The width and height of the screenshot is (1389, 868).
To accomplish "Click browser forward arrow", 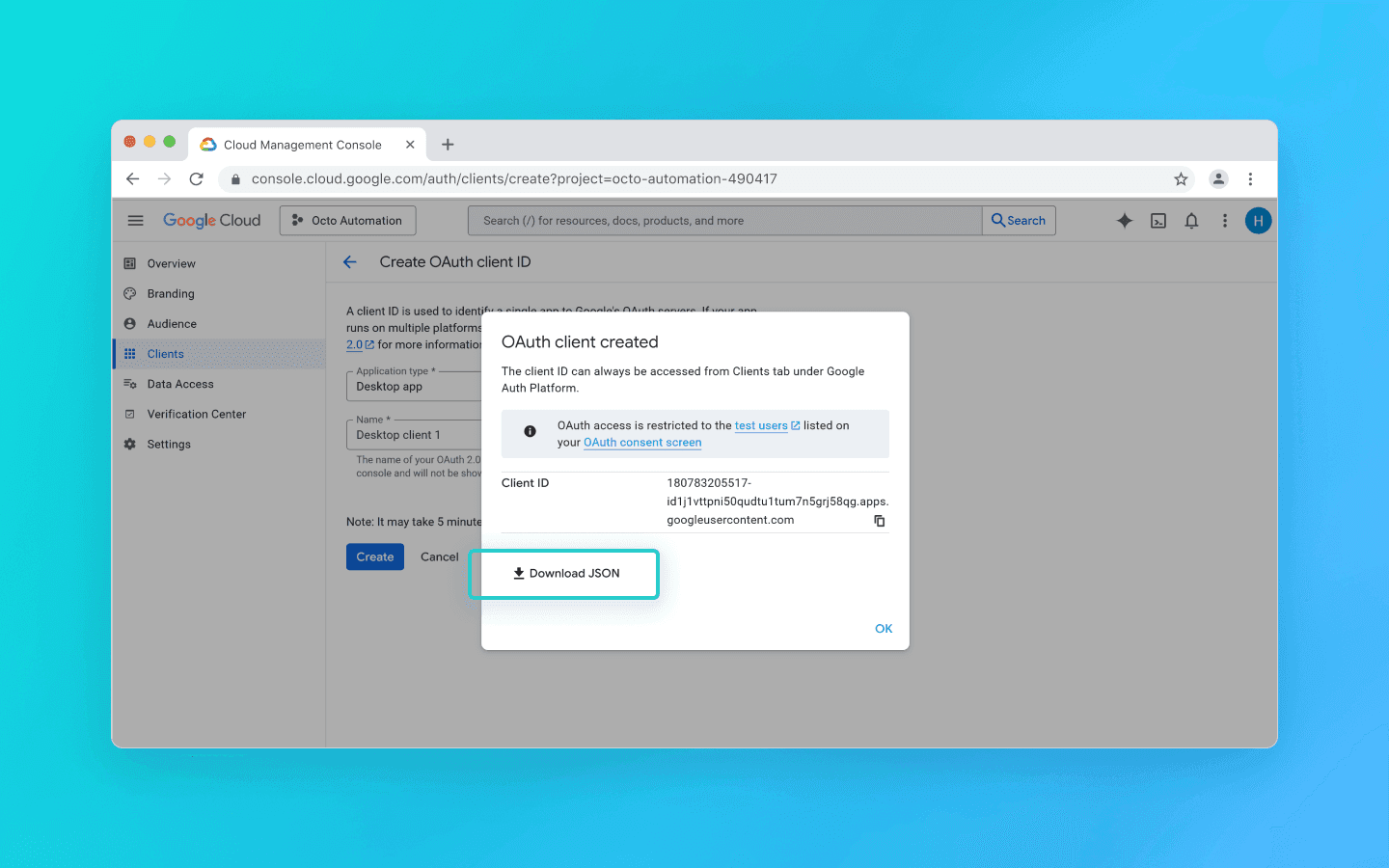I will coord(165,178).
